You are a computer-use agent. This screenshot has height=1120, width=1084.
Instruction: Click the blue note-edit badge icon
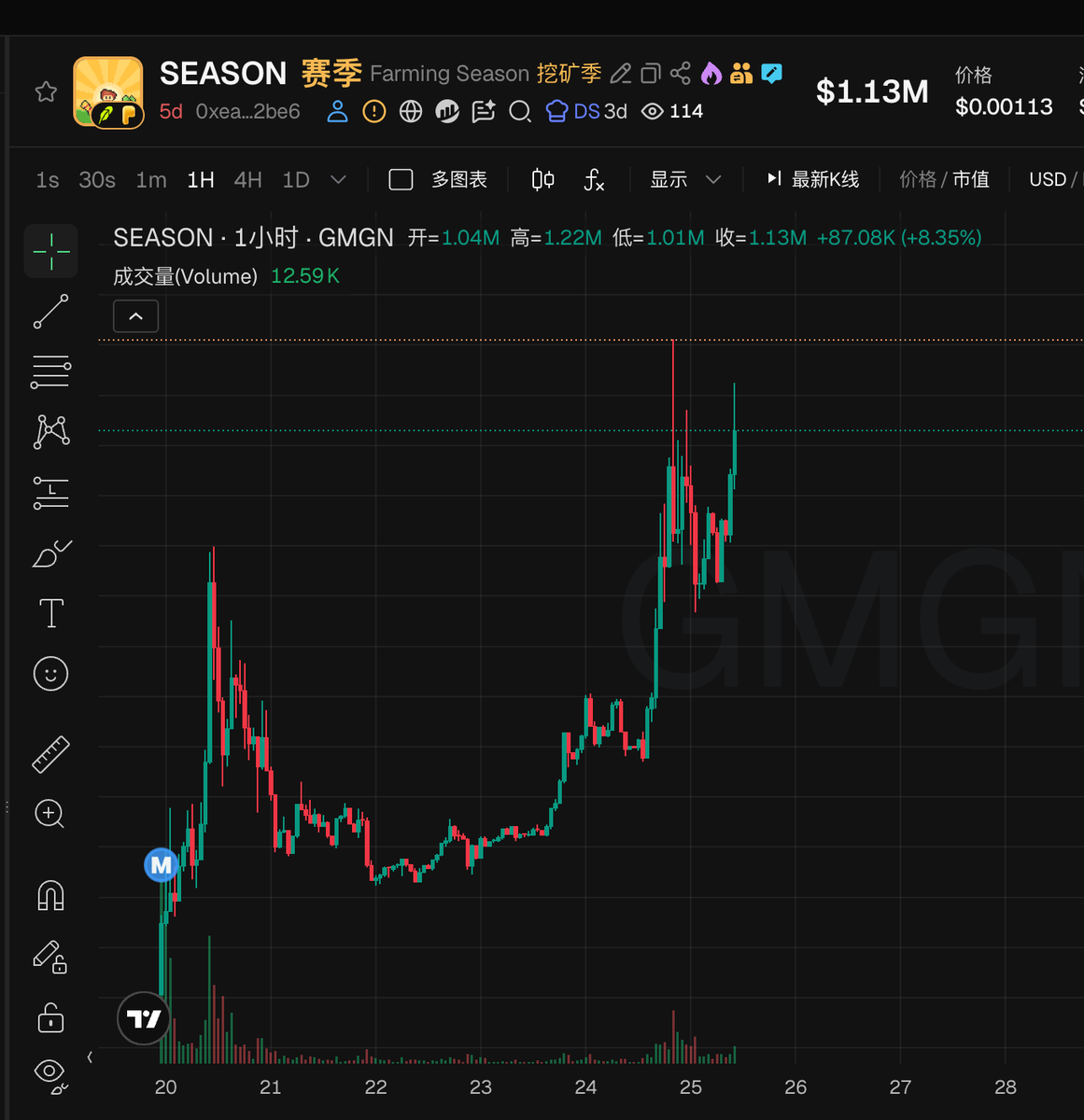(x=772, y=74)
